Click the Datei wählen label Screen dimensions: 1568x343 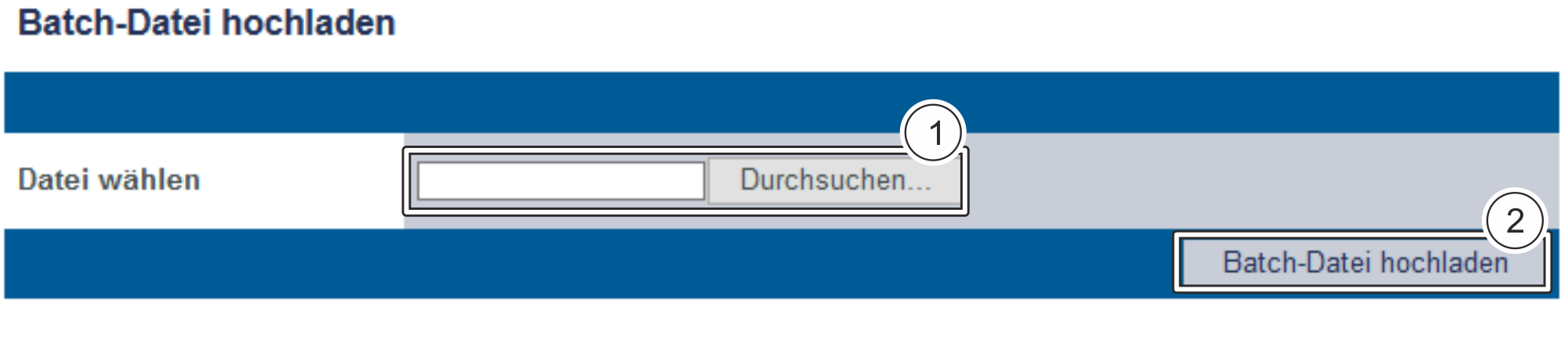click(x=109, y=180)
